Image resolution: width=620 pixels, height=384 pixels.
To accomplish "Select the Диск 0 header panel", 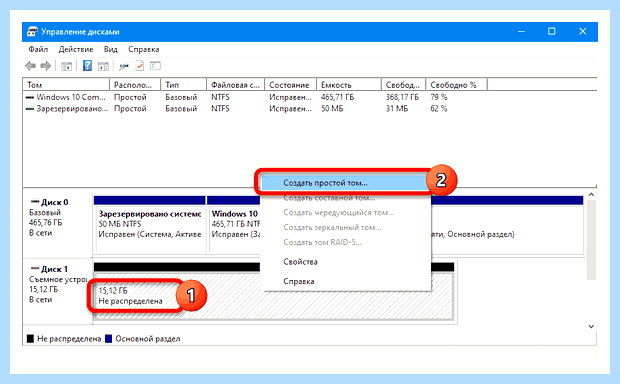I will coord(58,225).
